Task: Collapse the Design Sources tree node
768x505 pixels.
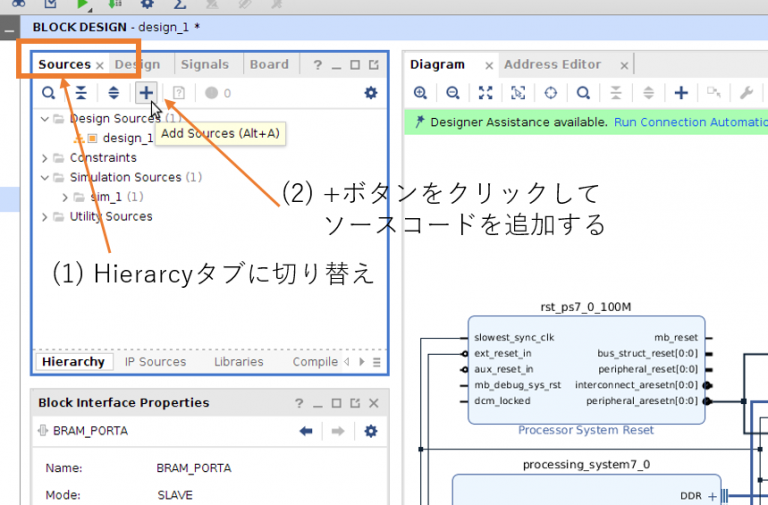Action: 45,119
